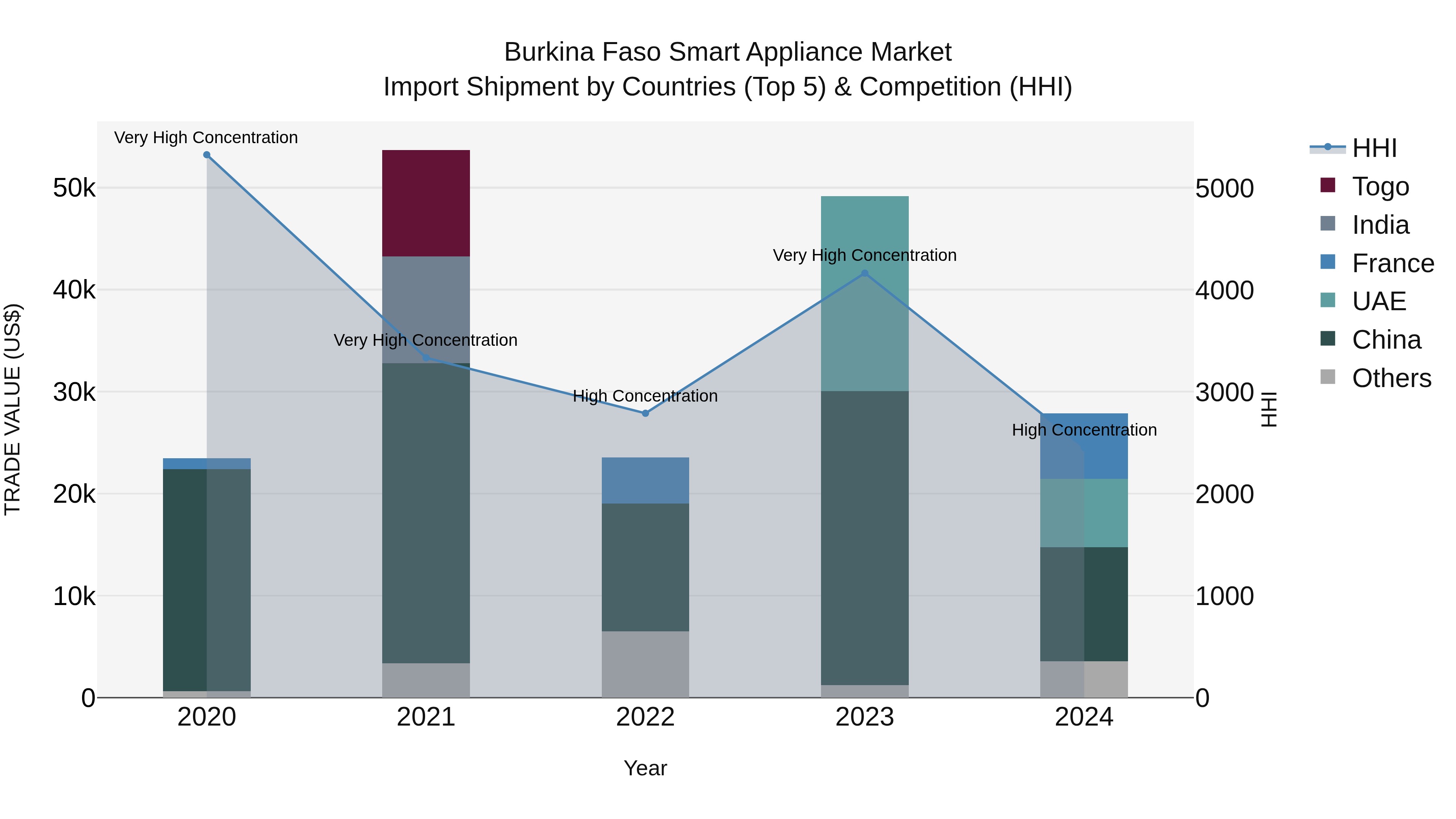Click the Others bar segment in 2024

point(1084,679)
